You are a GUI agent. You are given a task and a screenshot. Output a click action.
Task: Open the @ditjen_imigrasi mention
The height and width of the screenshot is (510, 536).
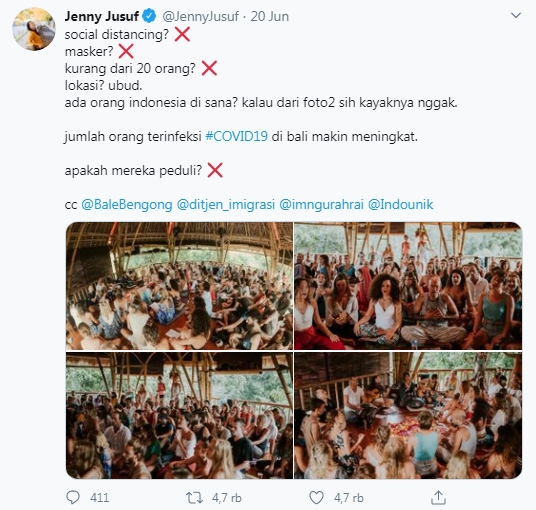pyautogui.click(x=226, y=204)
